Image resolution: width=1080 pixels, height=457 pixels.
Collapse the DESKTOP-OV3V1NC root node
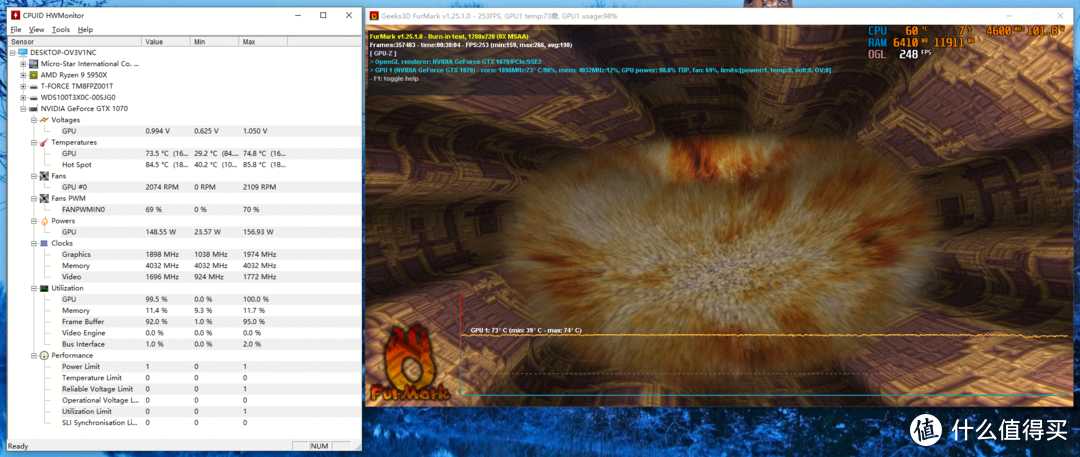(12, 52)
